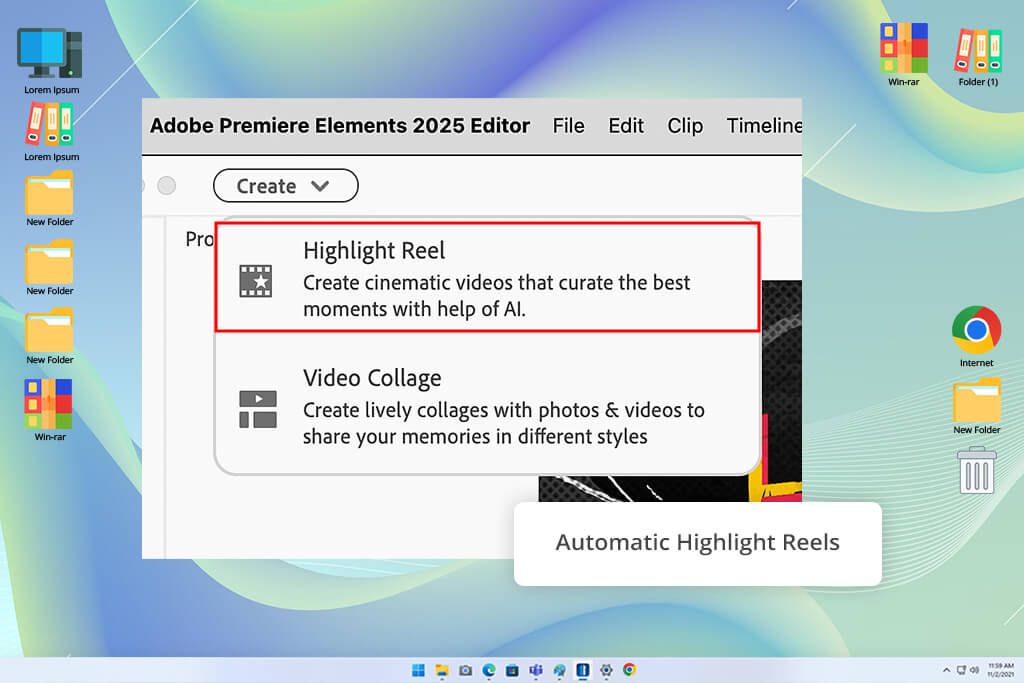Open File Explorer from the taskbar
This screenshot has width=1024, height=683.
coord(442,670)
